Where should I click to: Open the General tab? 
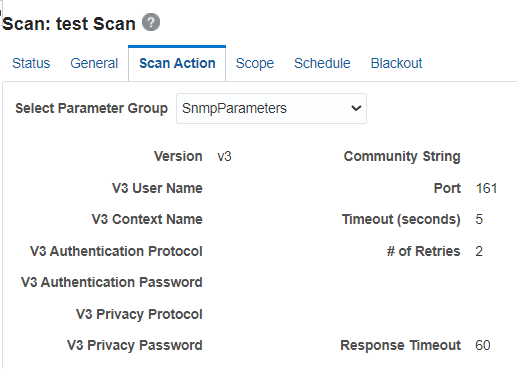click(x=94, y=63)
